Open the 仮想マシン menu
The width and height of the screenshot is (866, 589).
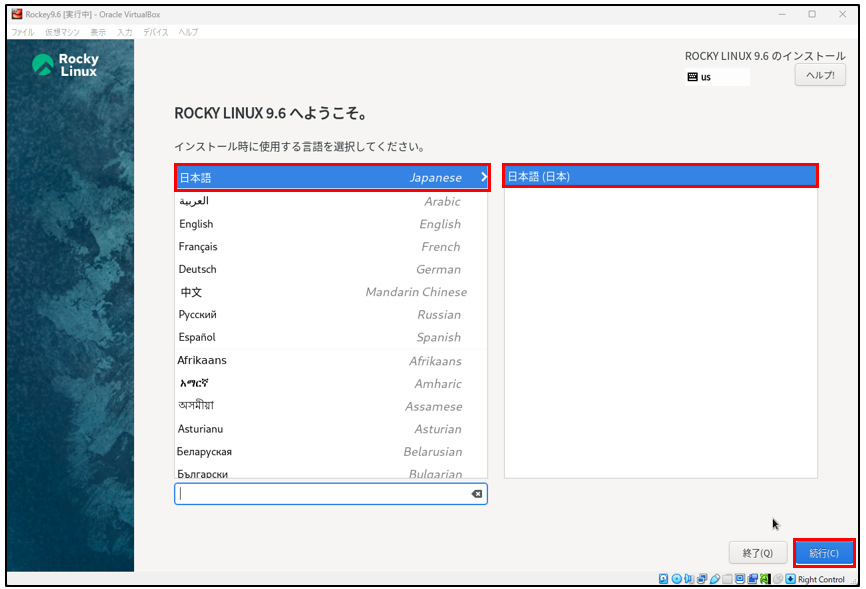[62, 32]
